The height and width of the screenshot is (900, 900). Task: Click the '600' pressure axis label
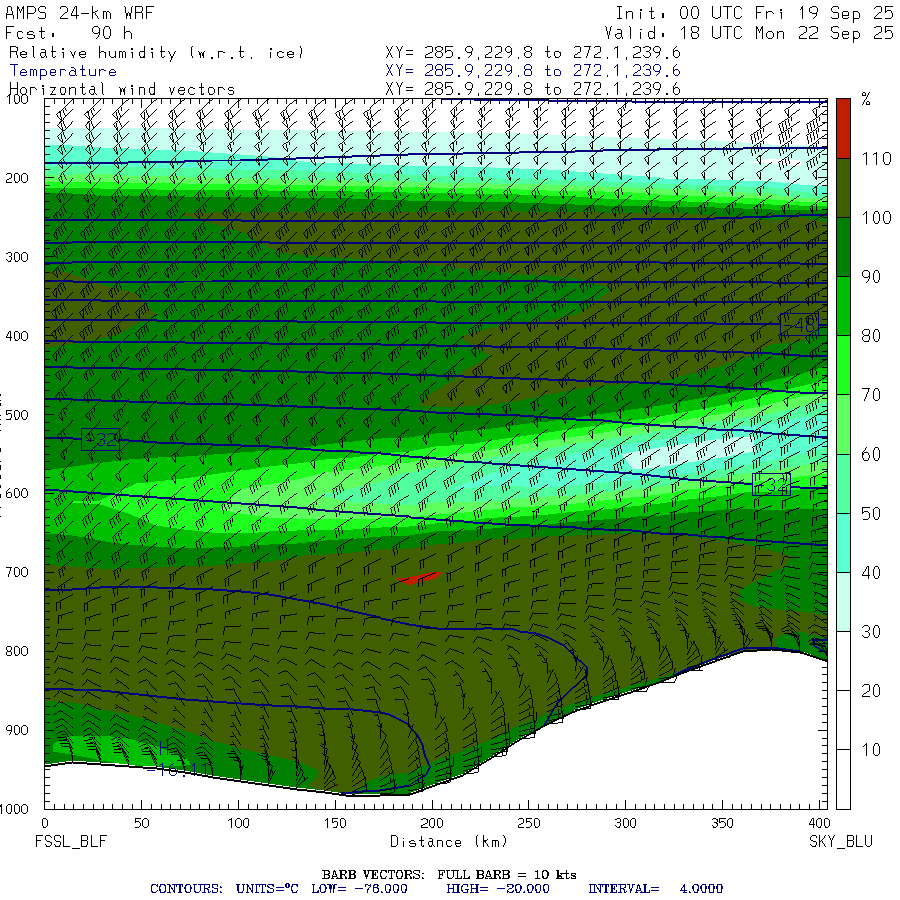tap(17, 493)
